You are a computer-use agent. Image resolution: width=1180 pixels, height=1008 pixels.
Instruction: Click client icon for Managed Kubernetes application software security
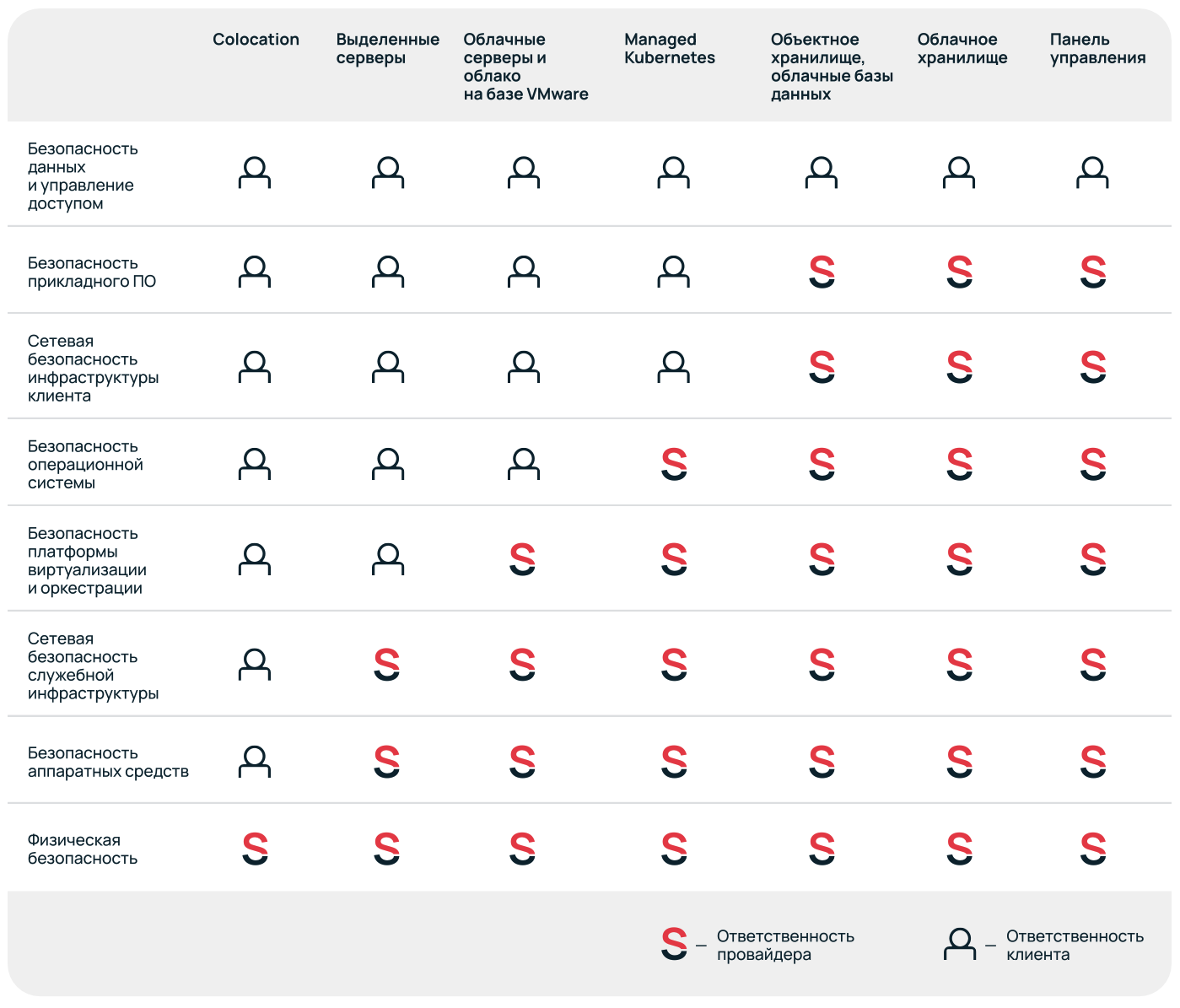tap(674, 272)
